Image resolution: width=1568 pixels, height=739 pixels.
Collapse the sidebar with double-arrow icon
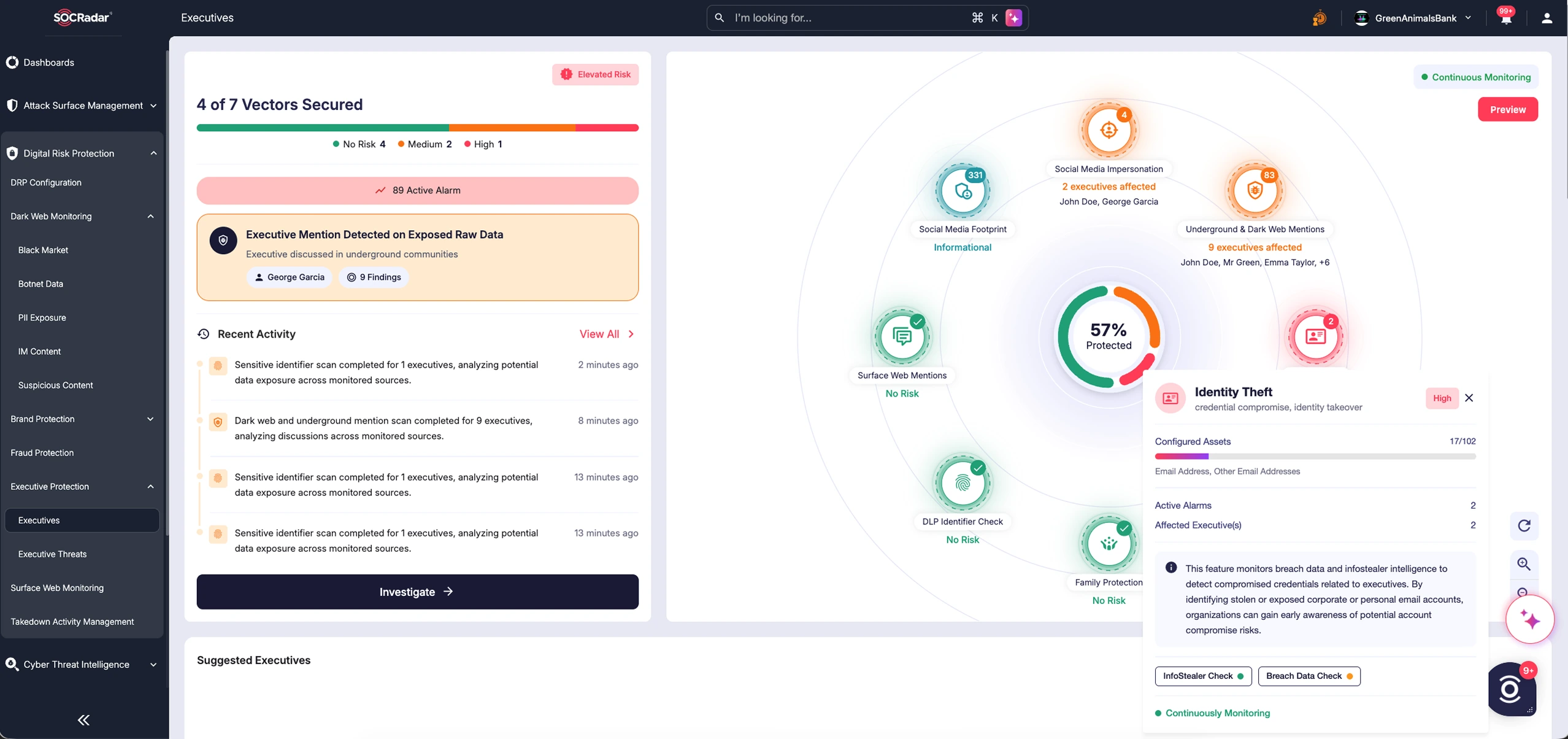(83, 720)
